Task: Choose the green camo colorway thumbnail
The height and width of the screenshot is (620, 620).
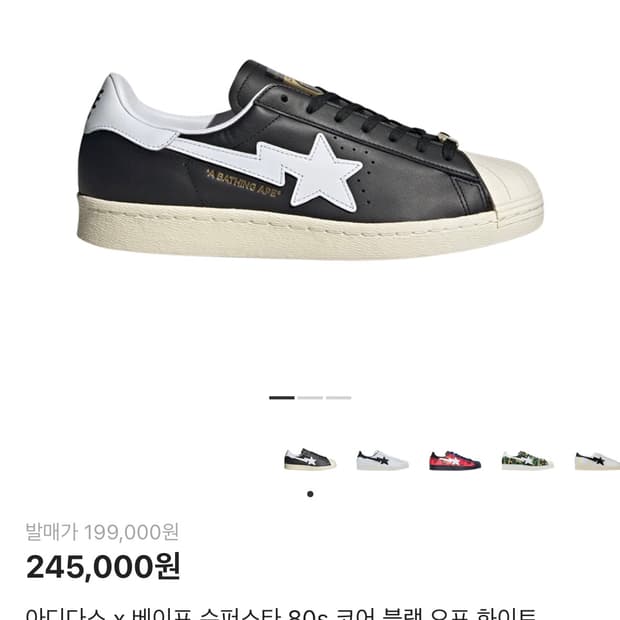Action: tap(527, 460)
